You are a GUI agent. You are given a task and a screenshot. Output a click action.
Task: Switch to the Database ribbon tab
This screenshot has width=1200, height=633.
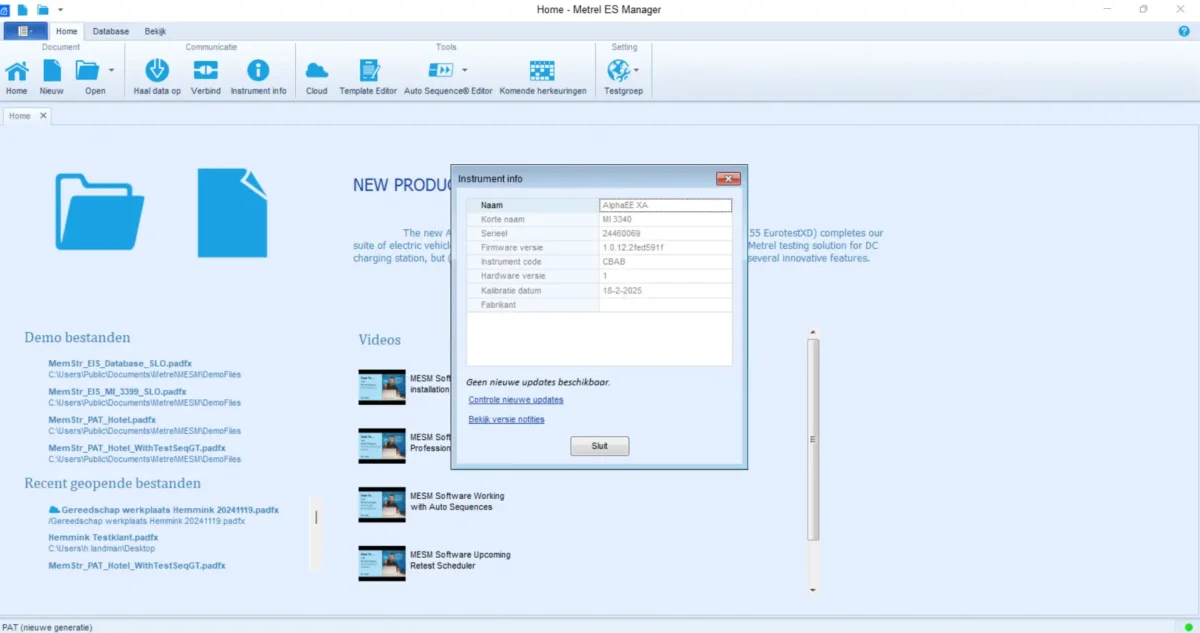[x=111, y=31]
